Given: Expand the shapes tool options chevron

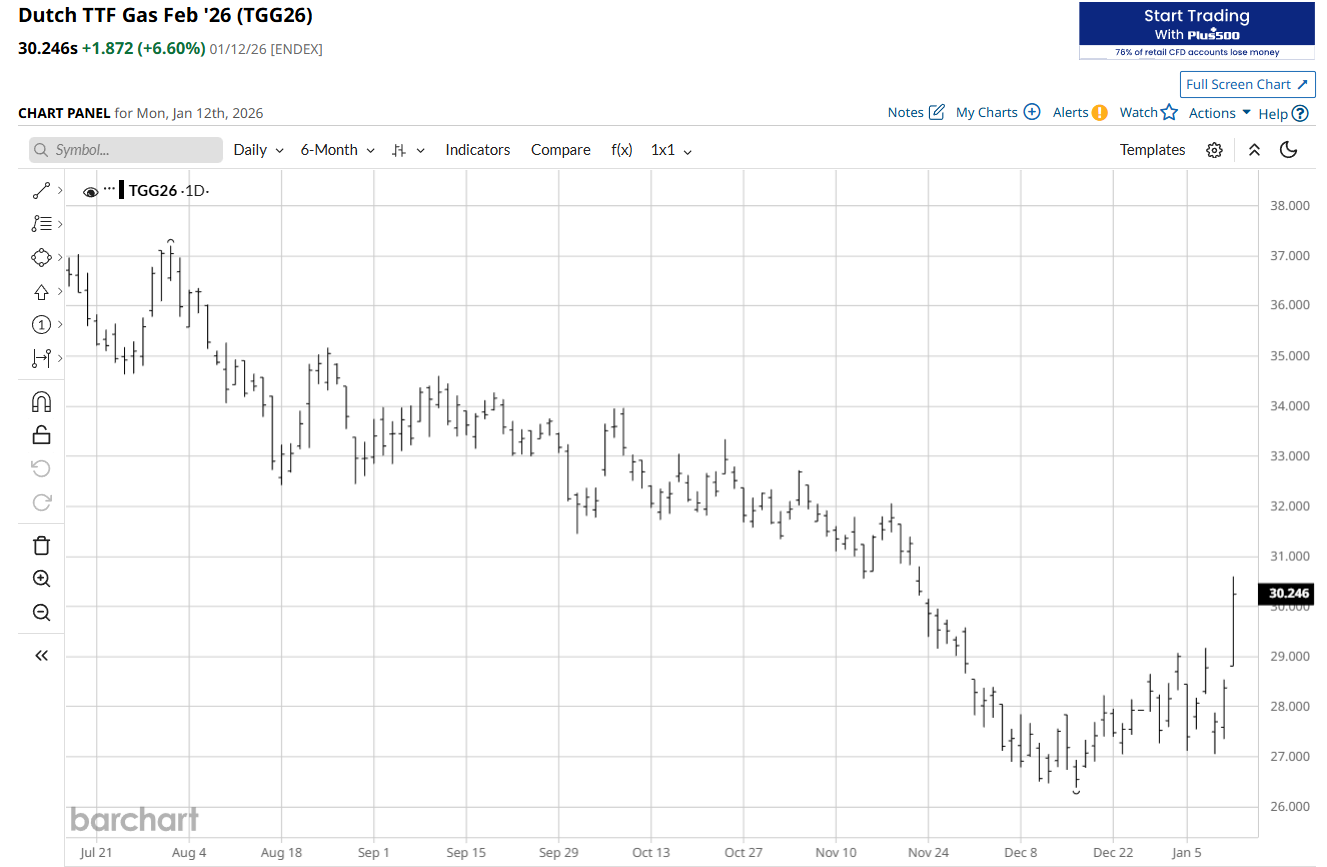Looking at the screenshot, I should coord(60,257).
